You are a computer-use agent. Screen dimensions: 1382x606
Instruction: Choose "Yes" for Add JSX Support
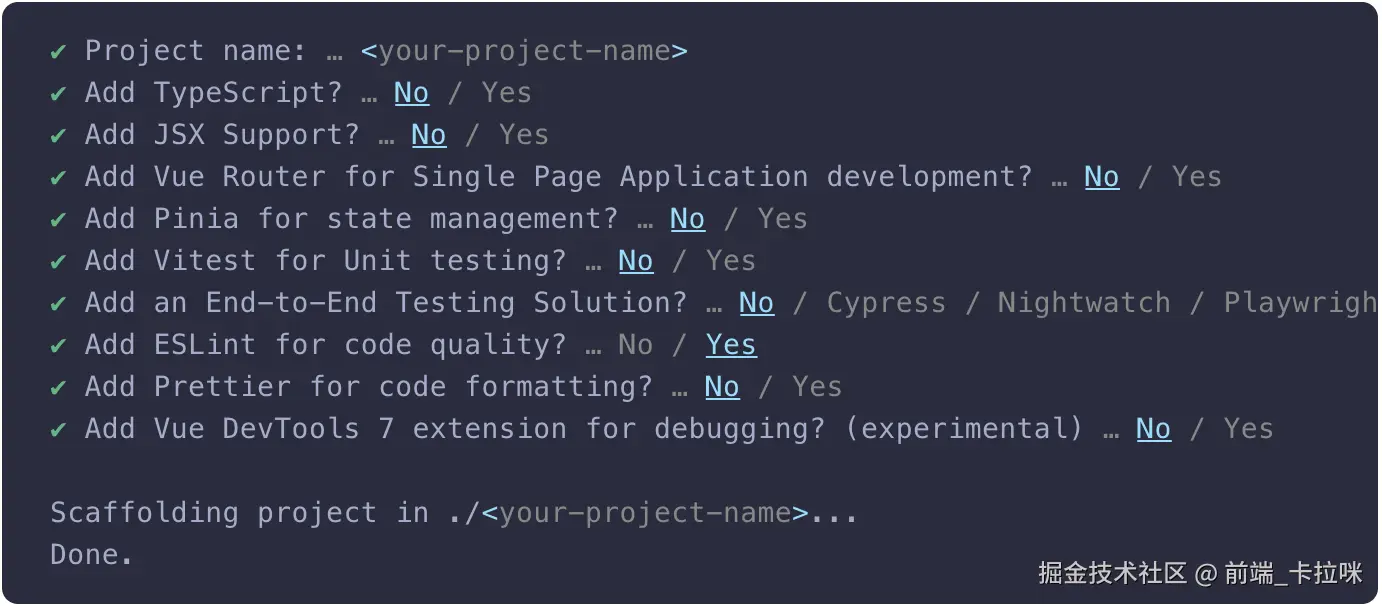[x=523, y=135]
